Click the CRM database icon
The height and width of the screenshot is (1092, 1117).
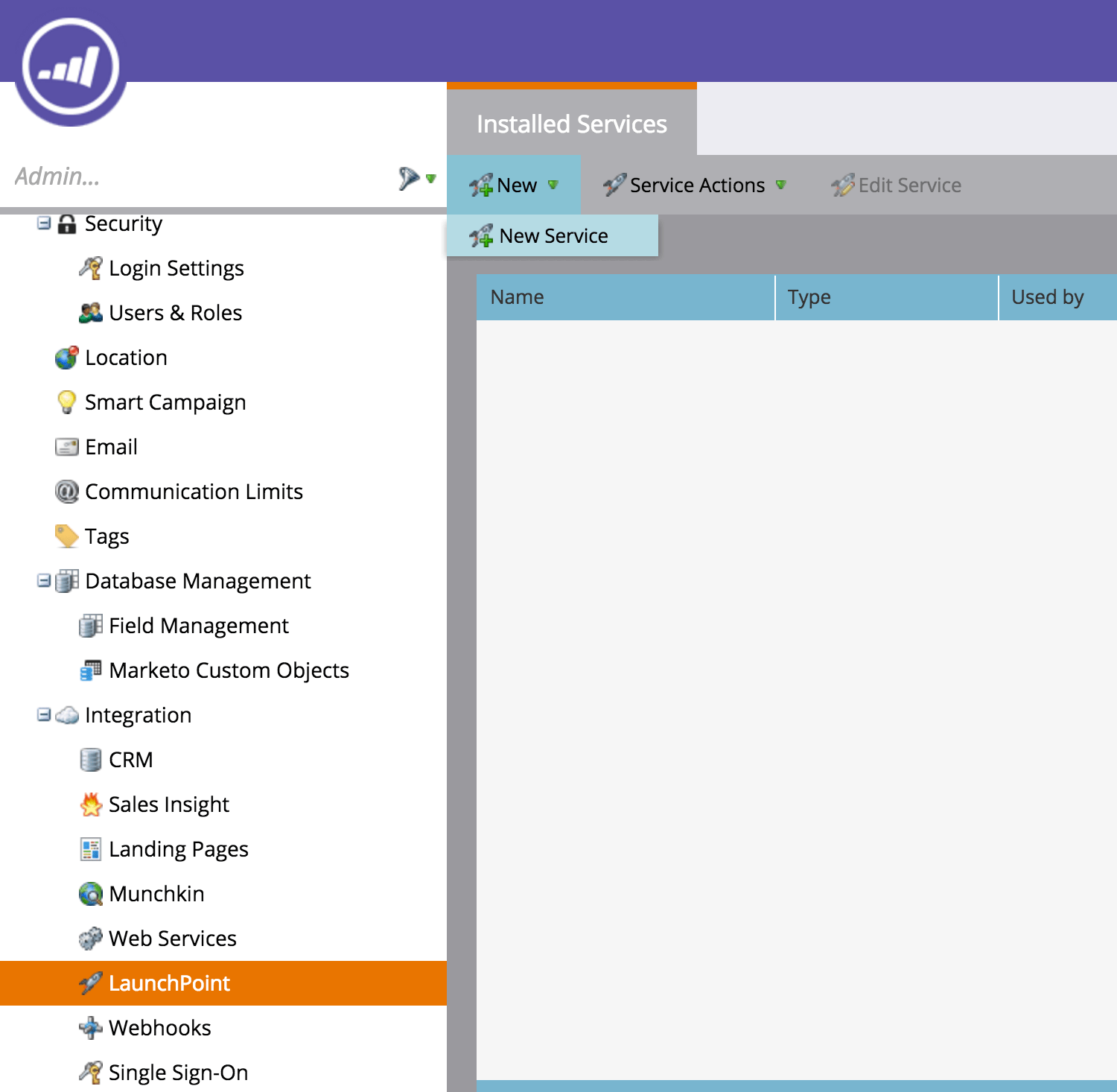(90, 760)
